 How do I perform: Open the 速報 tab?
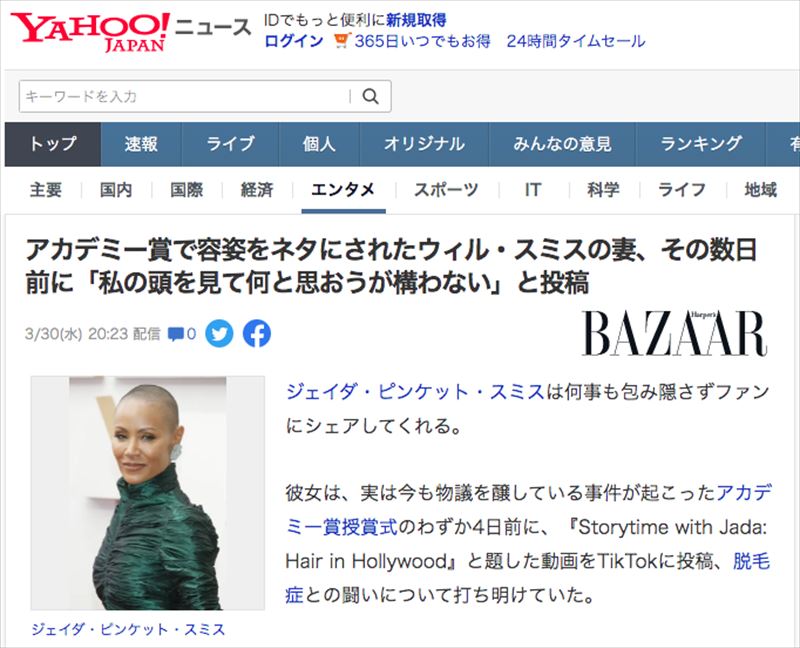click(x=141, y=144)
